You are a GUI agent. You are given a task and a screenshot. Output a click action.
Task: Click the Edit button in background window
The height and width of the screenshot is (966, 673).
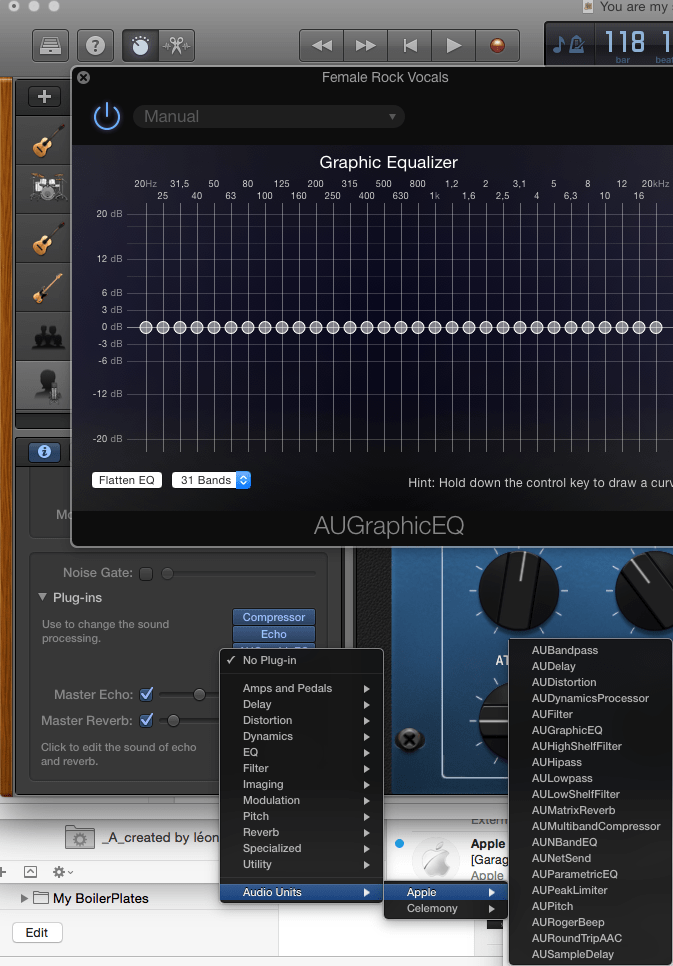tap(37, 933)
